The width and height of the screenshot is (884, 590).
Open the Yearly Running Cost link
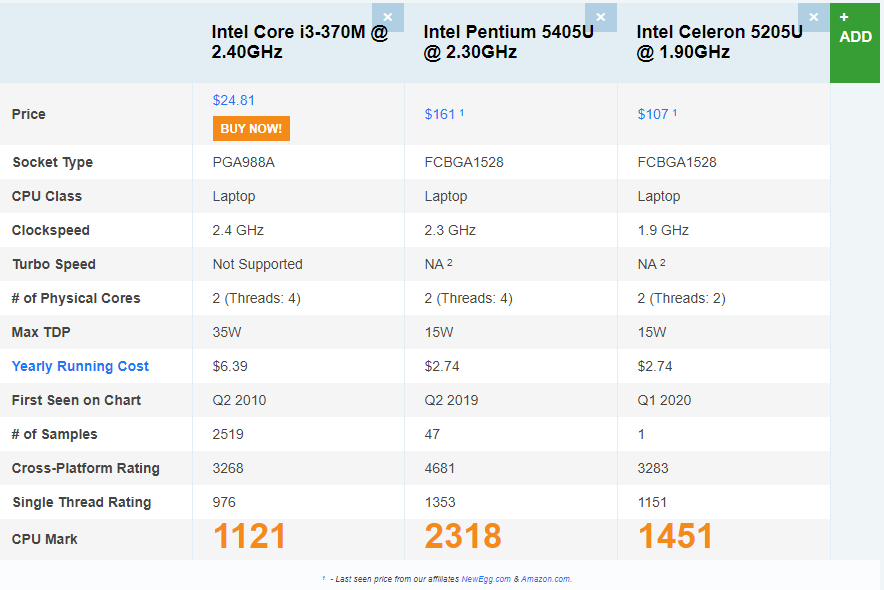[80, 366]
